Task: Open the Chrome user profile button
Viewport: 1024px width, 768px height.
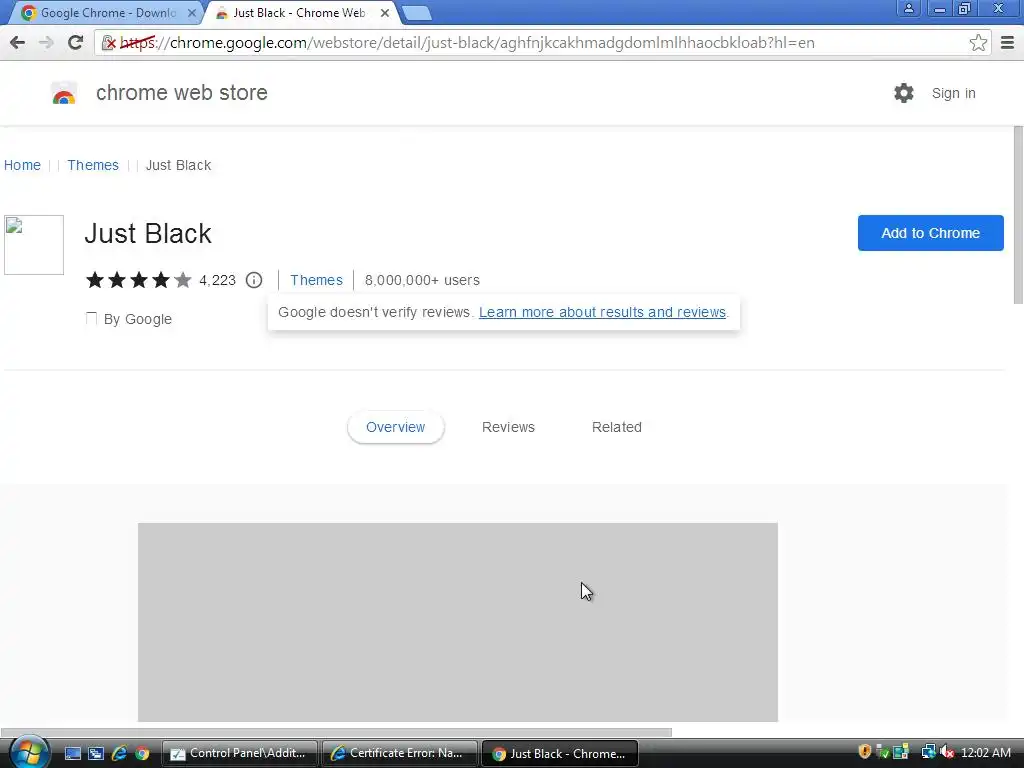Action: pyautogui.click(x=908, y=8)
